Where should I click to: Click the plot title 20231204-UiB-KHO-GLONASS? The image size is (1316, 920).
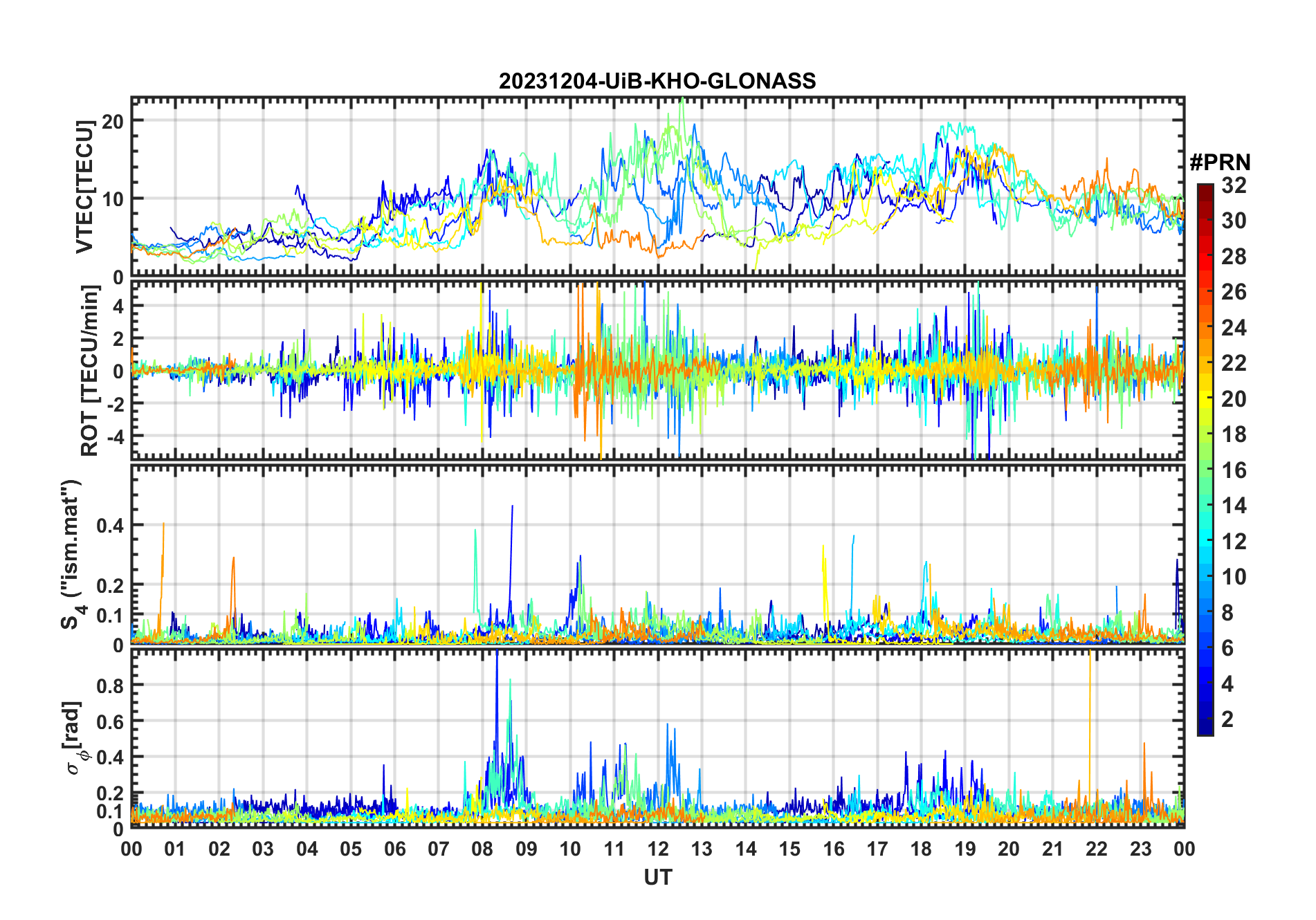[x=657, y=81]
